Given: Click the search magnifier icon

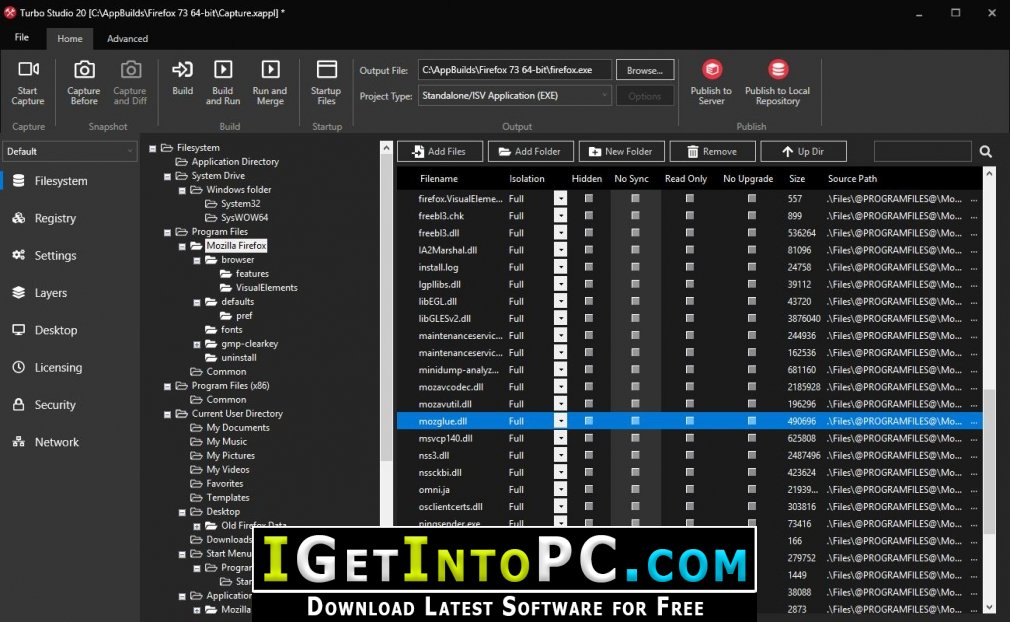Looking at the screenshot, I should pos(986,151).
